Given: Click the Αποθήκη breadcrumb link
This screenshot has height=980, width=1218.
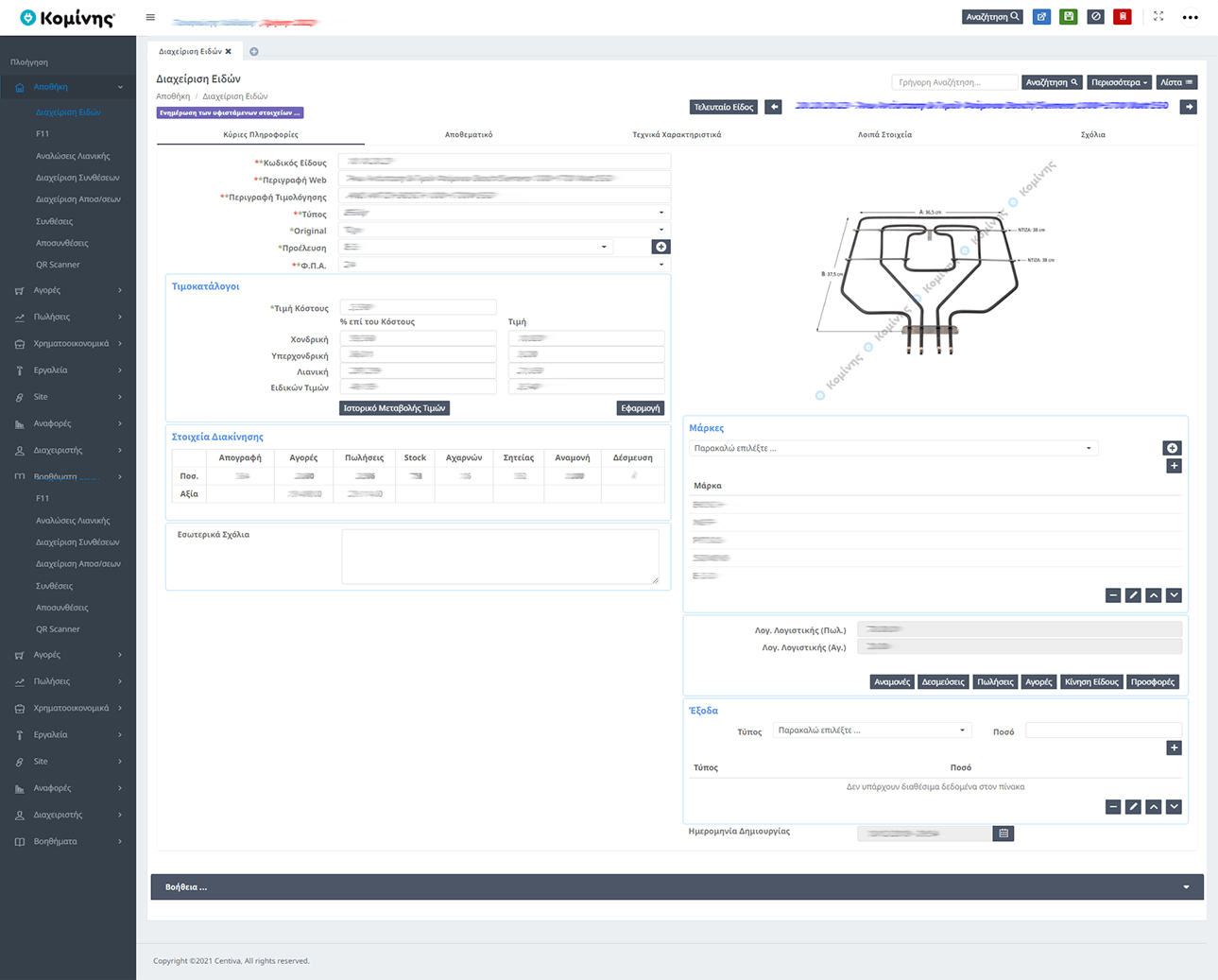Looking at the screenshot, I should [173, 96].
